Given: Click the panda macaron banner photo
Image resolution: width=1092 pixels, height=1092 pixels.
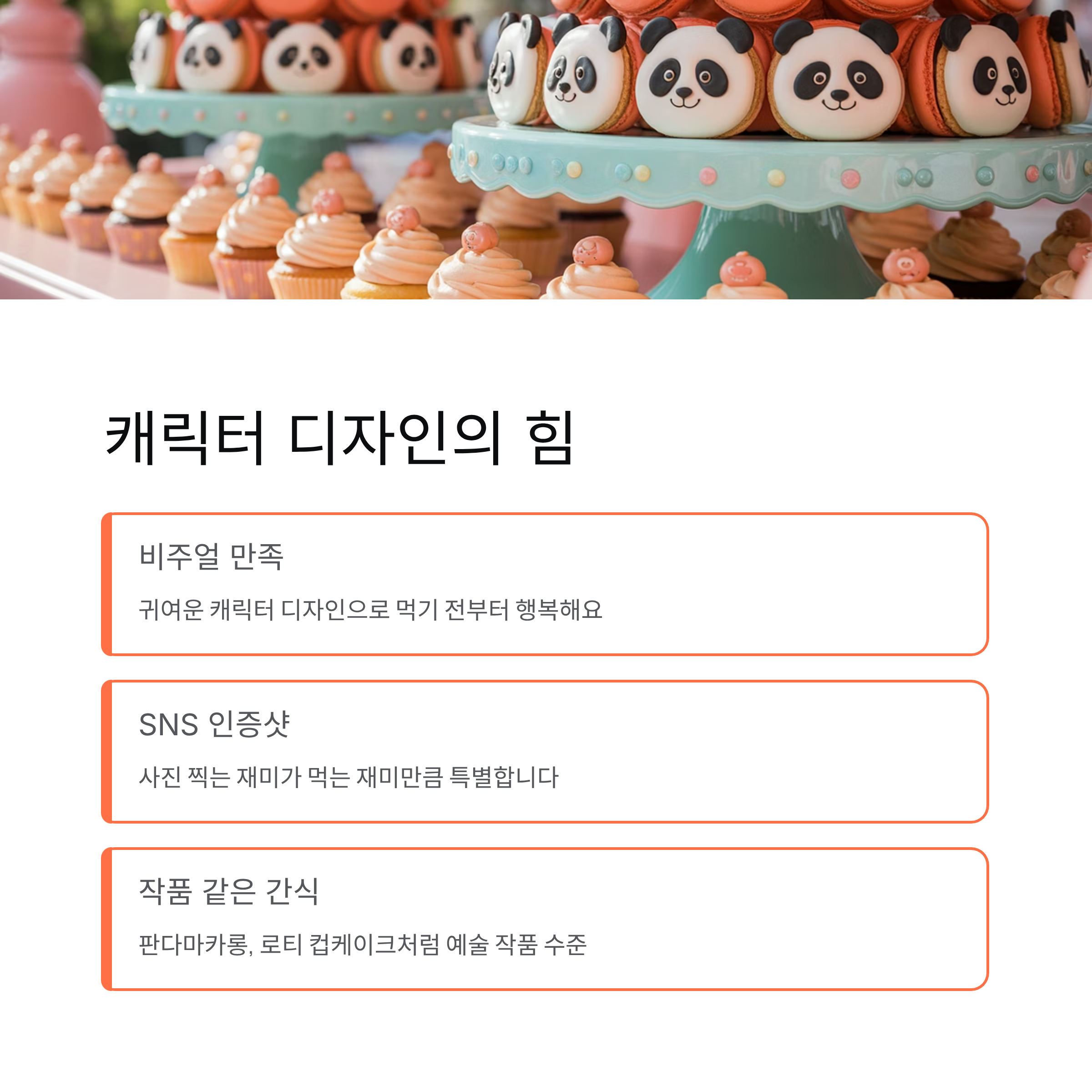Looking at the screenshot, I should (546, 149).
